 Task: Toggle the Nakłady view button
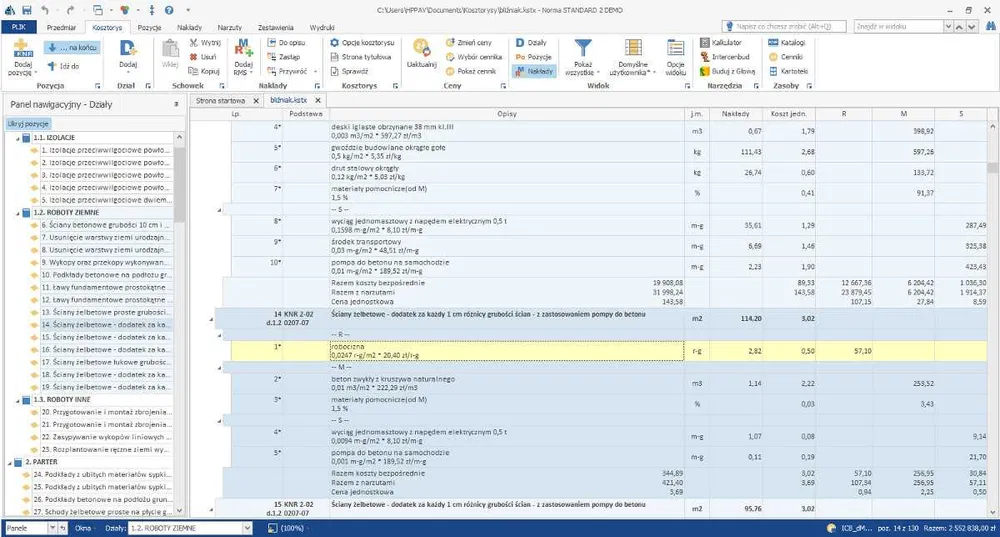coord(534,71)
